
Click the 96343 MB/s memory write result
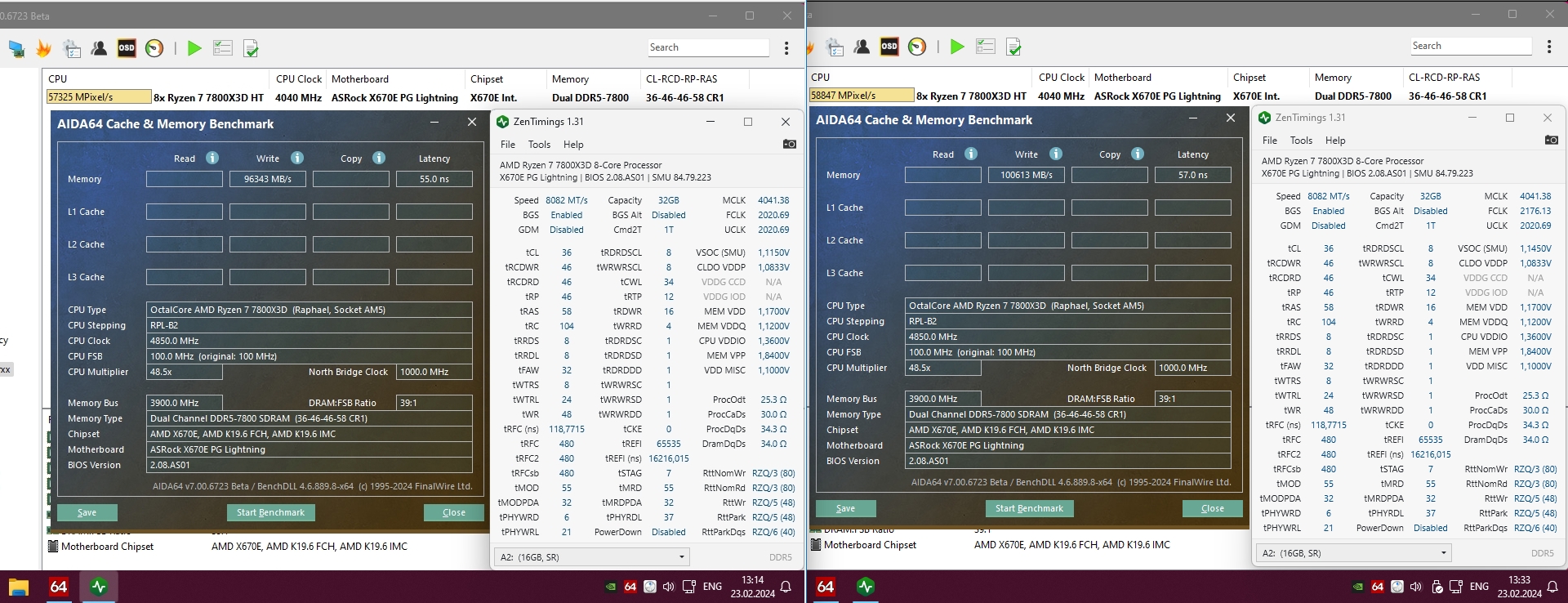[x=268, y=179]
